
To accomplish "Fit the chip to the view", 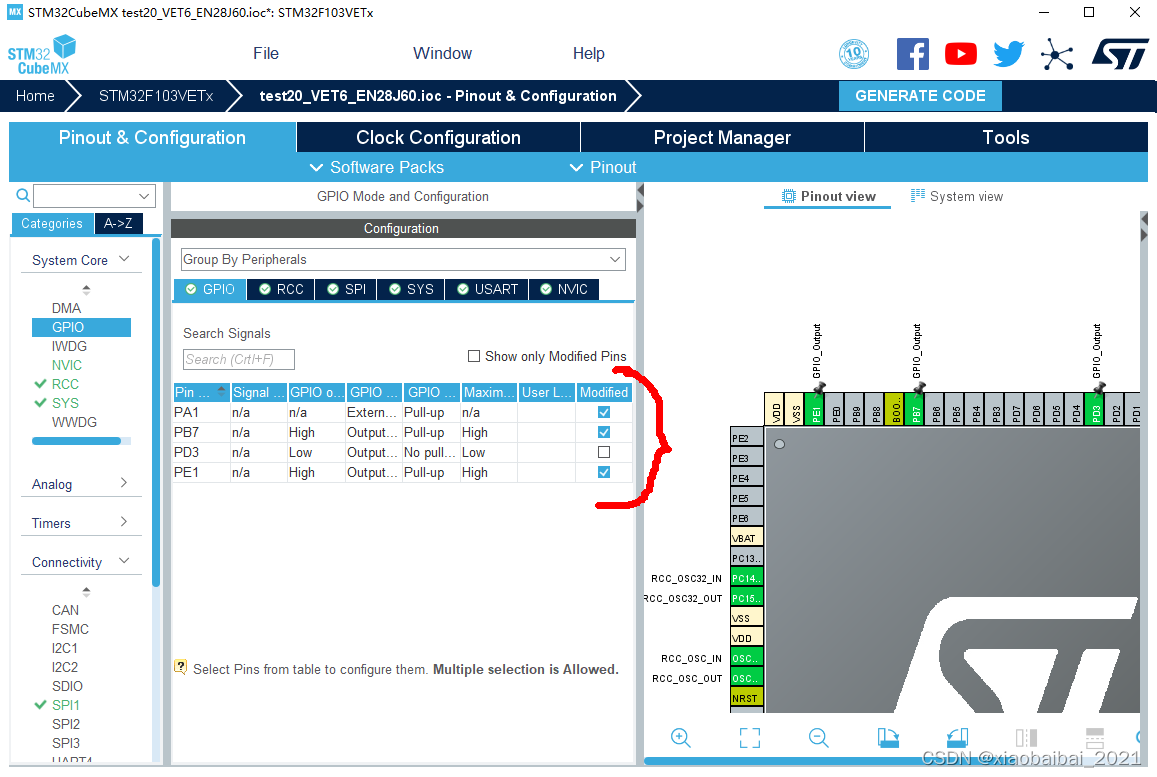I will click(750, 737).
